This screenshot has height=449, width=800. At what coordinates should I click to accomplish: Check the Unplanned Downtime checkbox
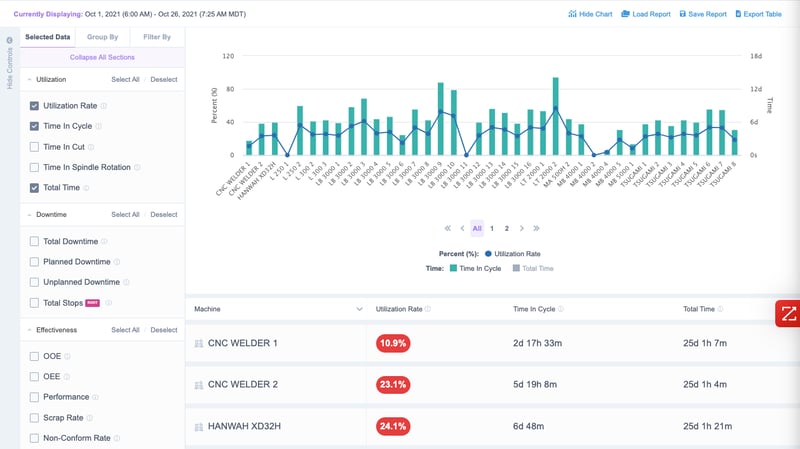tap(34, 282)
